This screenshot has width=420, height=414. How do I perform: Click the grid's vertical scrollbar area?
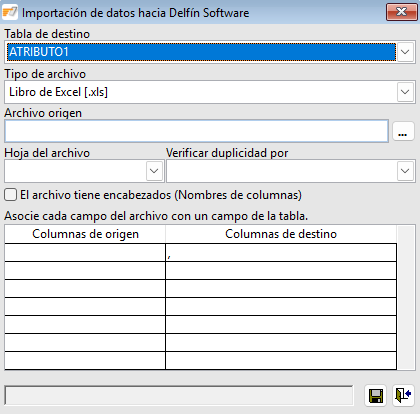point(406,297)
